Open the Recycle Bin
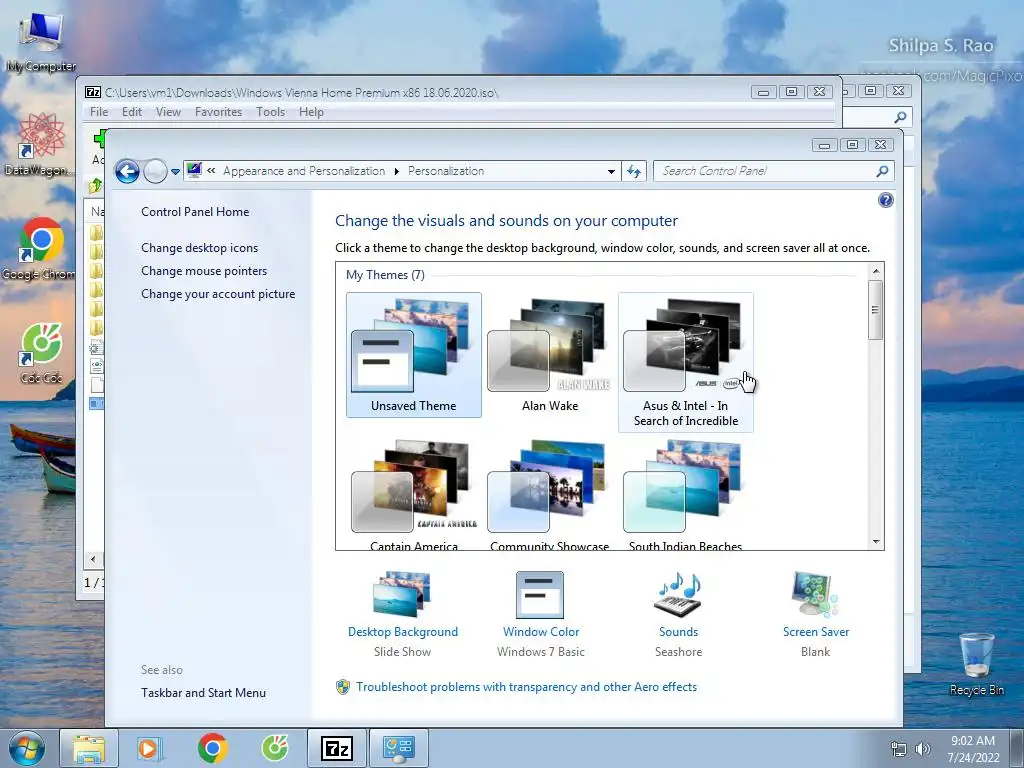Image resolution: width=1024 pixels, height=768 pixels. tap(977, 664)
